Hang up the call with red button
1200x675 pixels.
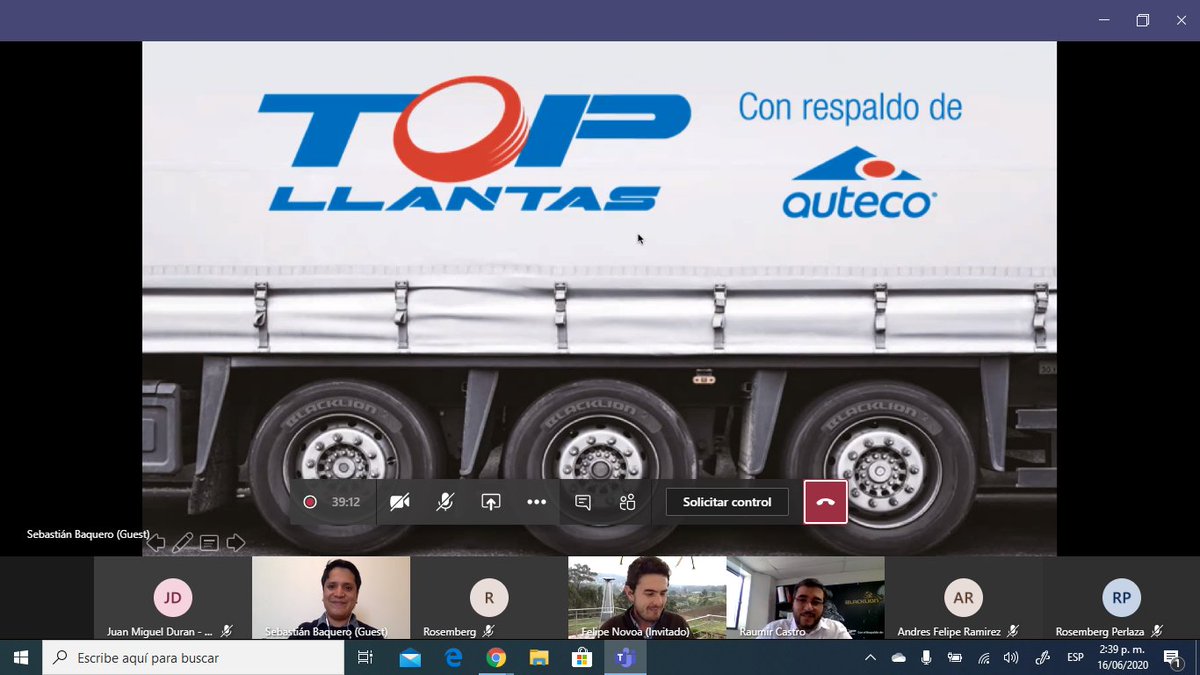(826, 502)
